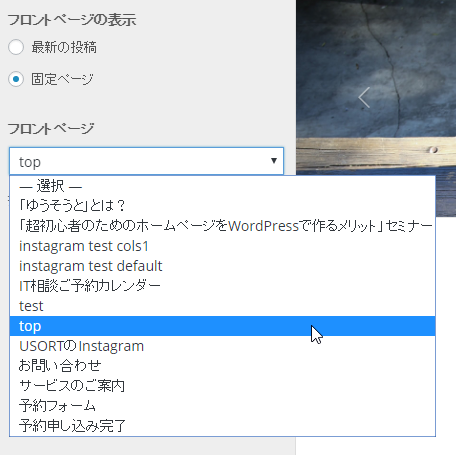The width and height of the screenshot is (456, 455).
Task: Select instagram test default option
Action: click(x=222, y=266)
